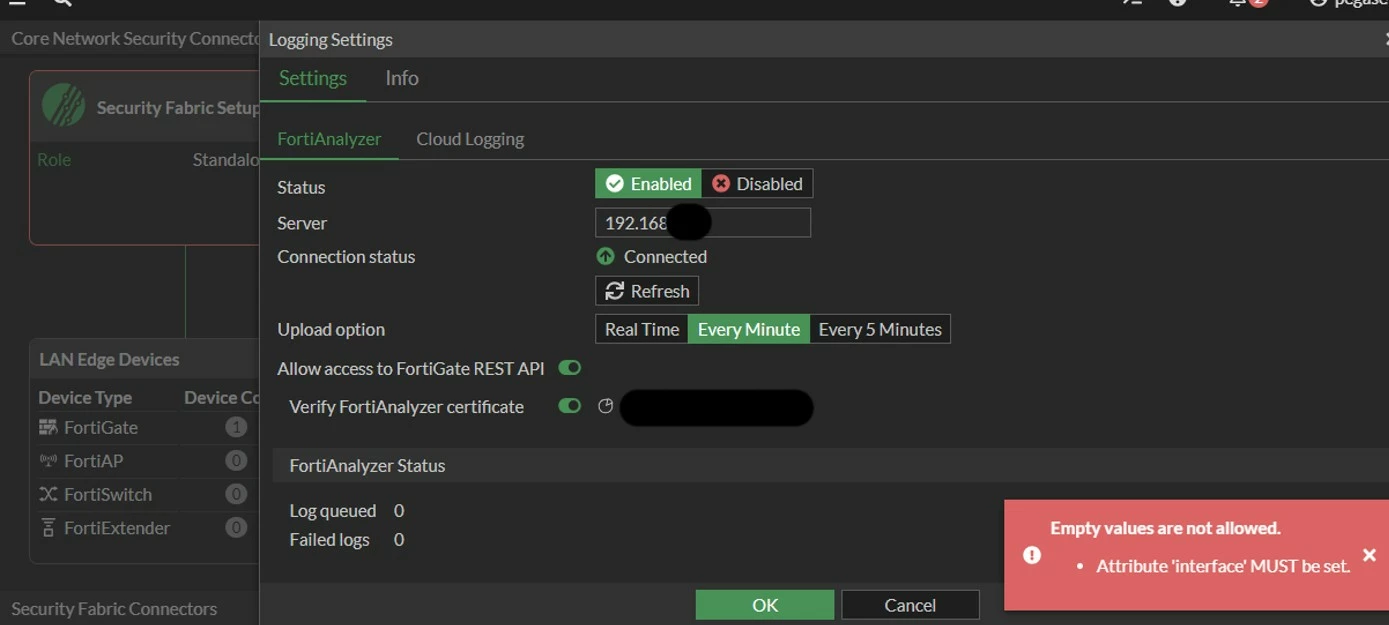Open the Security Fabric Setup card title
This screenshot has height=625, width=1389.
click(178, 108)
